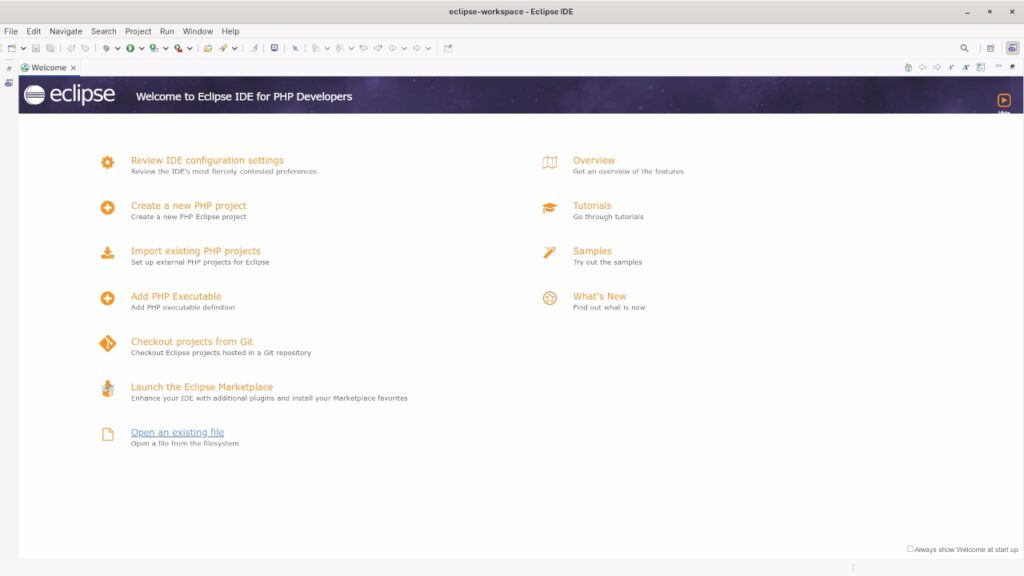Expand the Next Annotation dropdown arrow

[x=327, y=48]
